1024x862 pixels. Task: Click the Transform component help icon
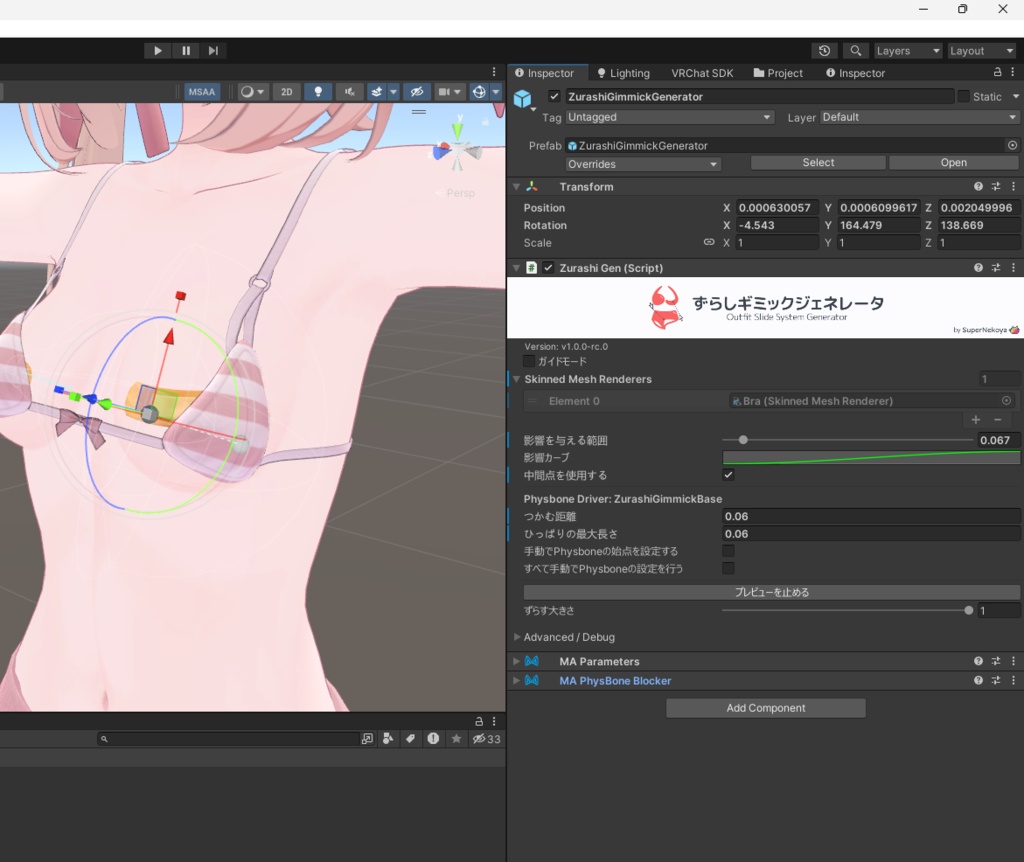pyautogui.click(x=978, y=186)
